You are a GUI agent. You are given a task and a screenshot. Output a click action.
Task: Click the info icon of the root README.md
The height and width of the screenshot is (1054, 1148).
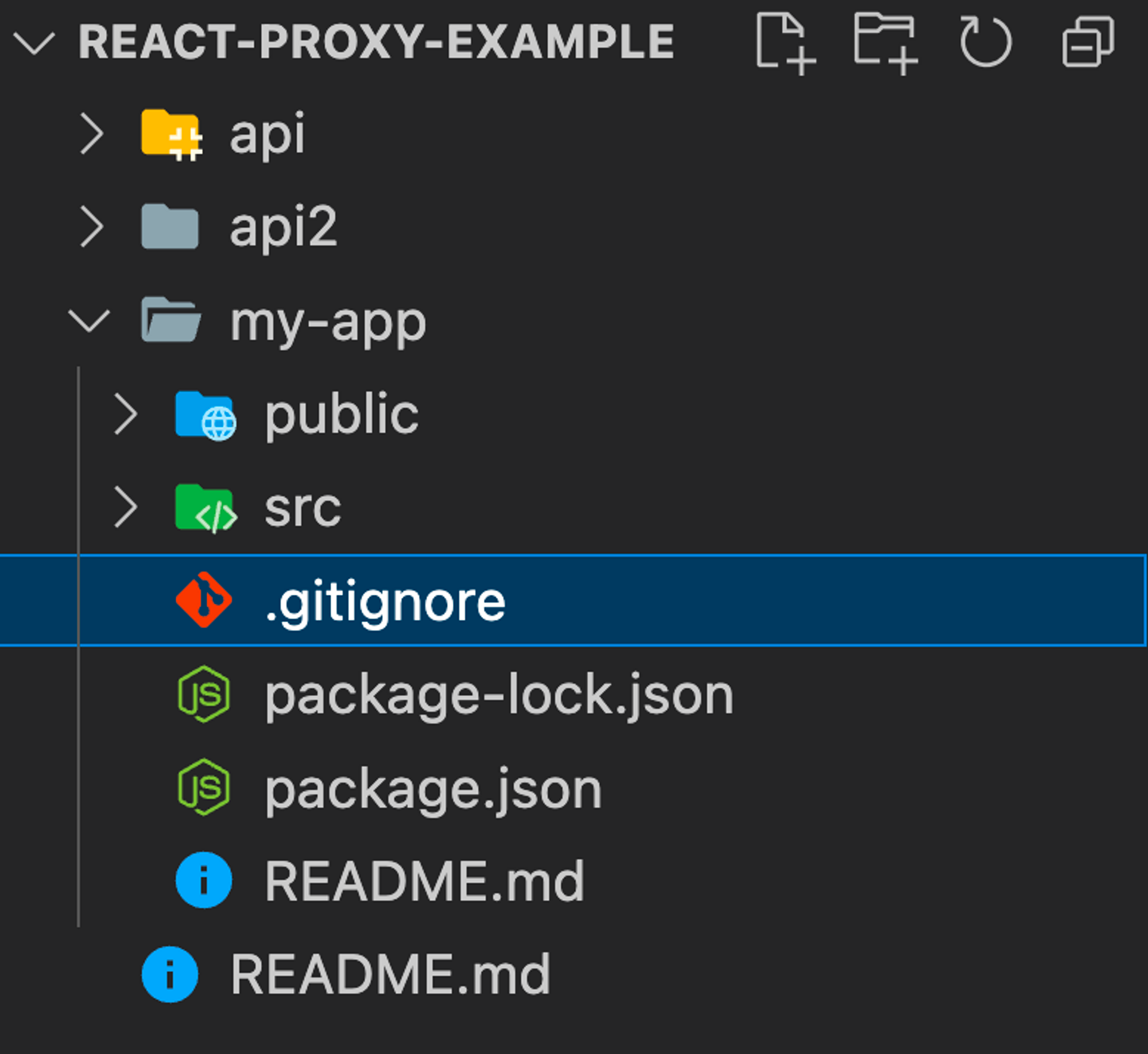click(x=170, y=974)
